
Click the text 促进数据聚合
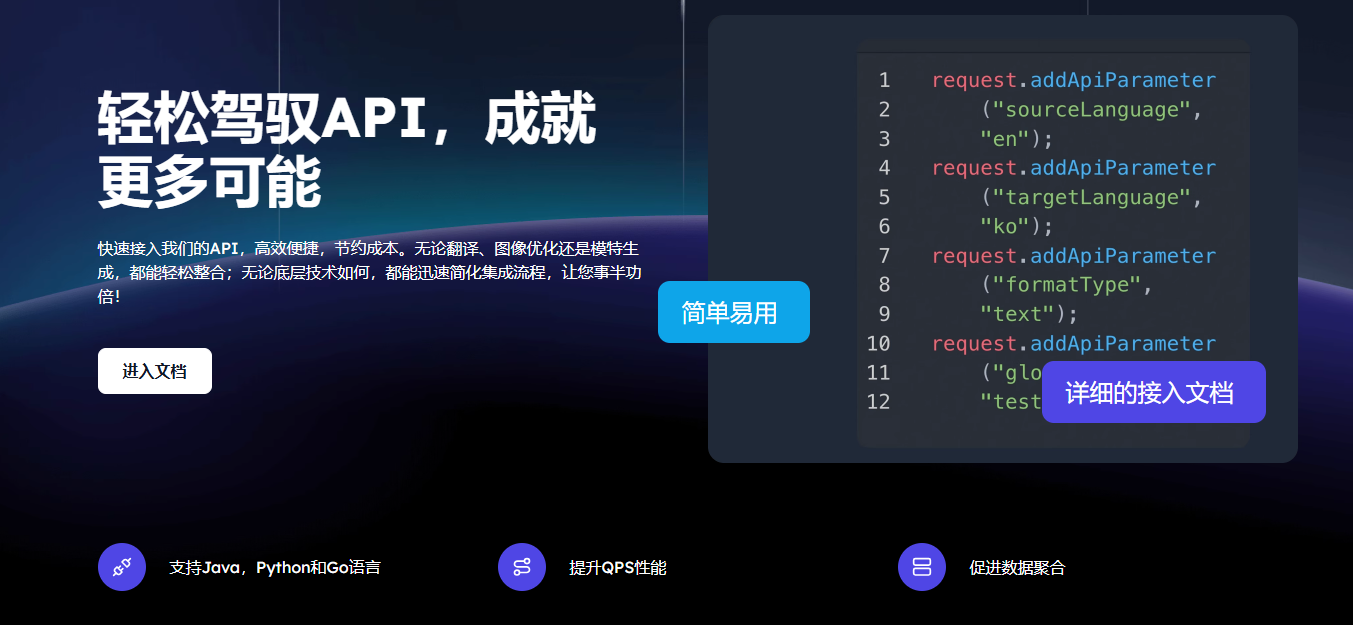[1018, 568]
